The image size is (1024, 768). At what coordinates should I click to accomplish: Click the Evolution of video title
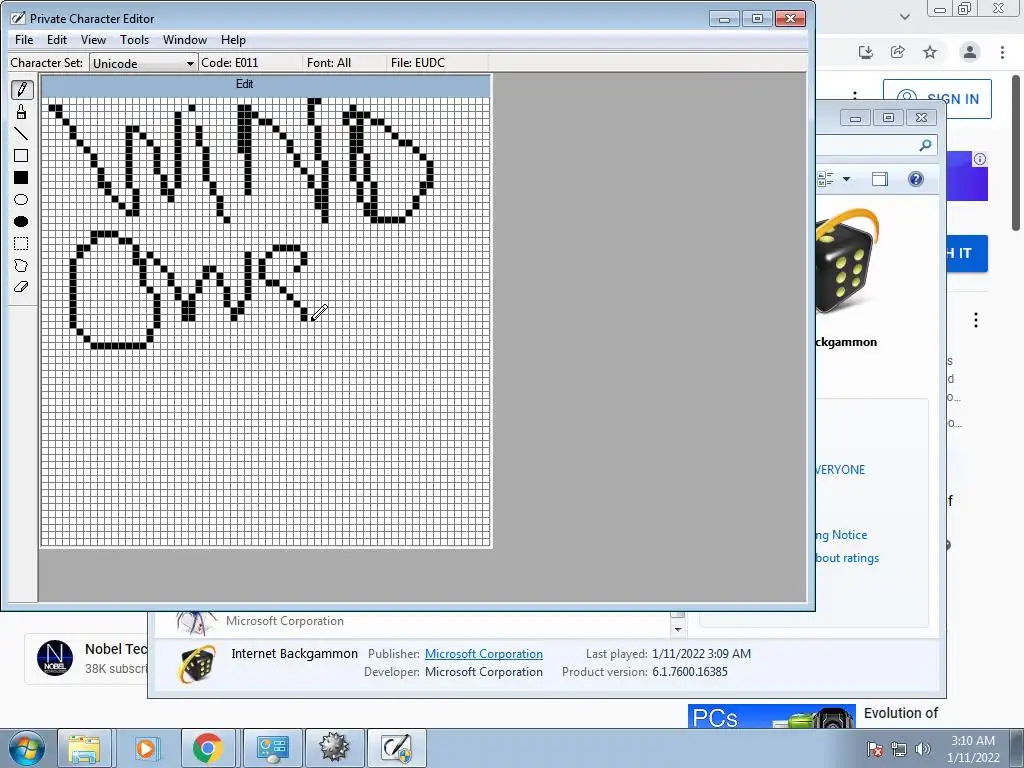[901, 713]
